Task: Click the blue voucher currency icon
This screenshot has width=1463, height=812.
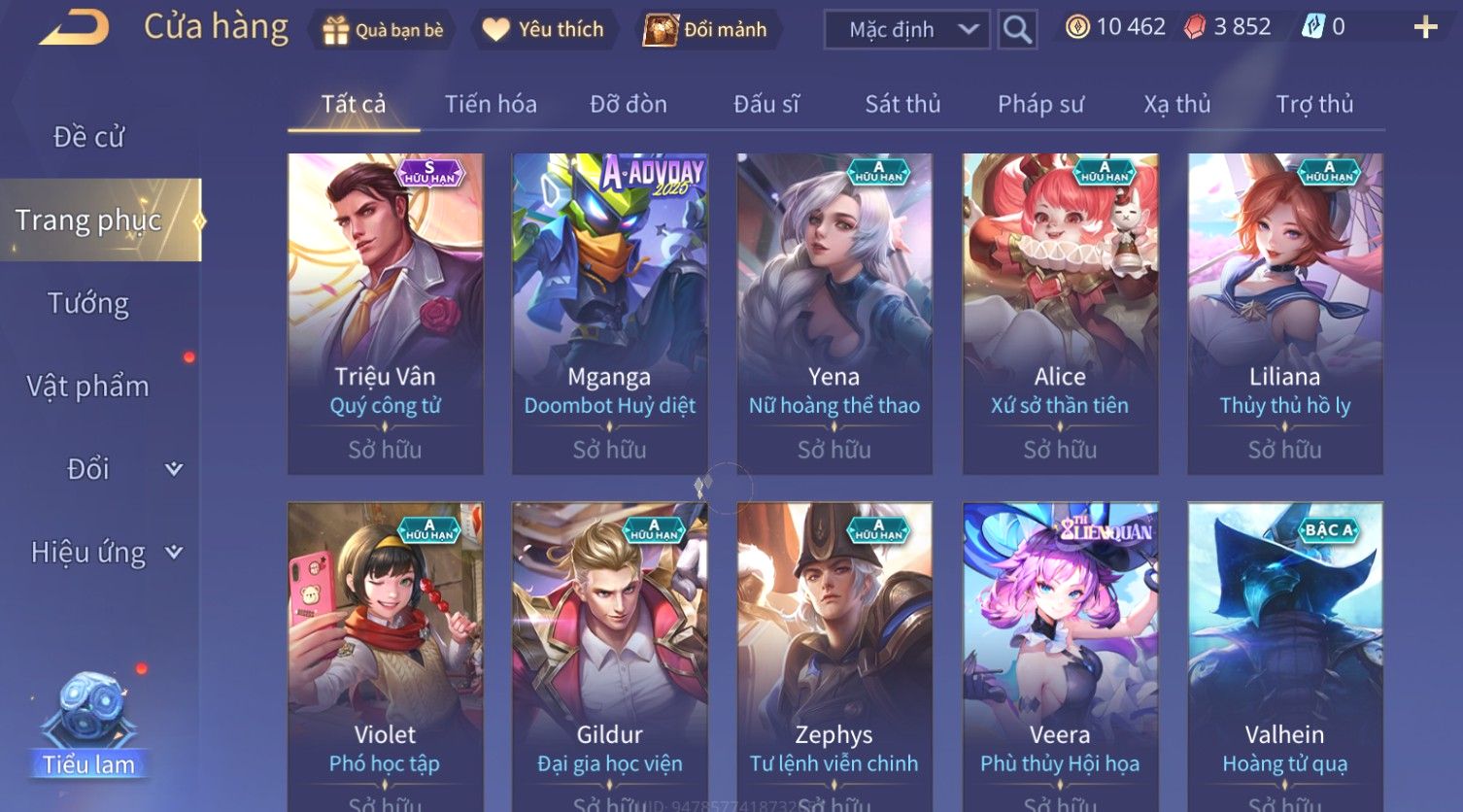Action: coord(1312,27)
